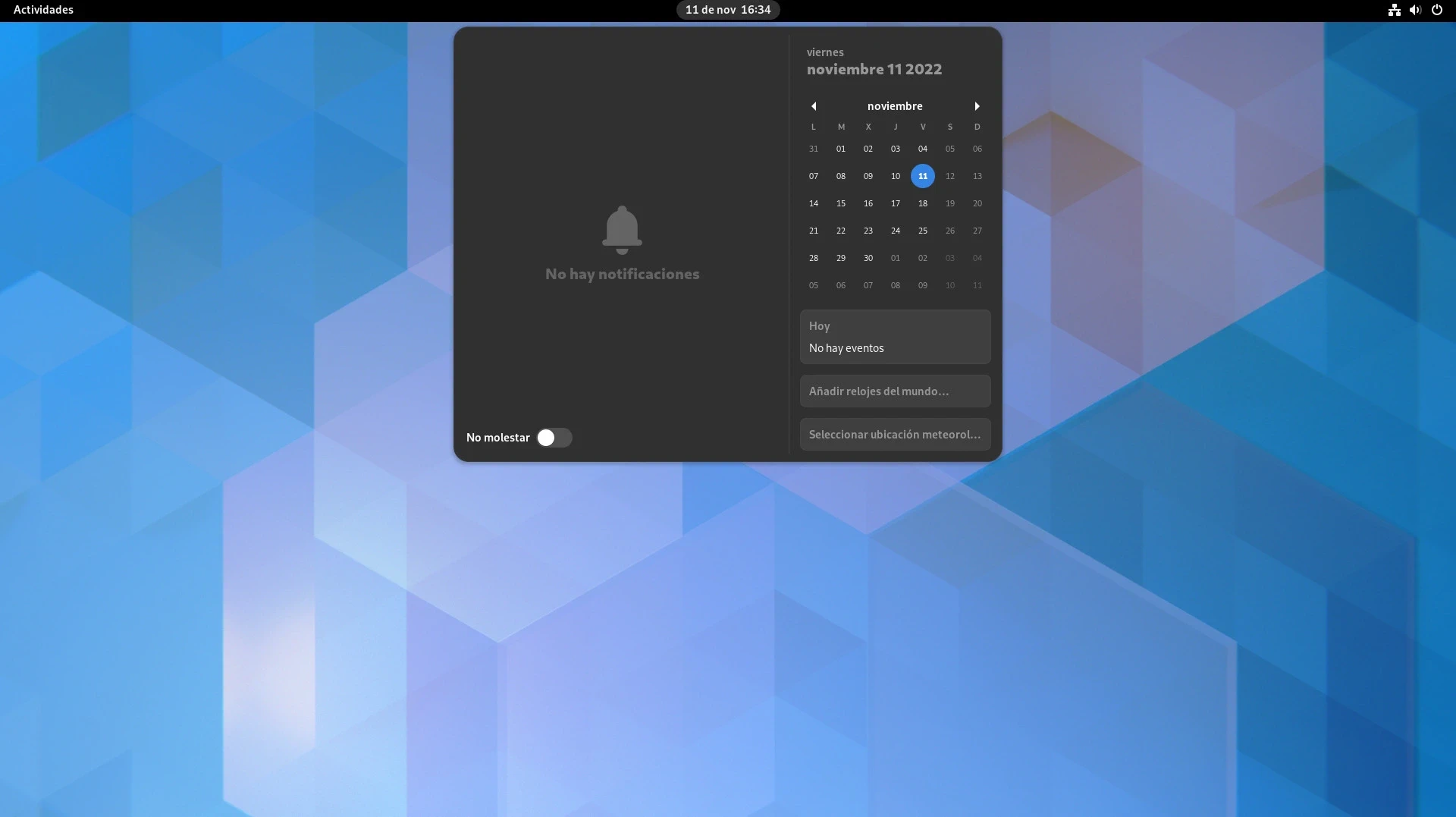Click the Hoy events section
The width and height of the screenshot is (1456, 817).
895,337
